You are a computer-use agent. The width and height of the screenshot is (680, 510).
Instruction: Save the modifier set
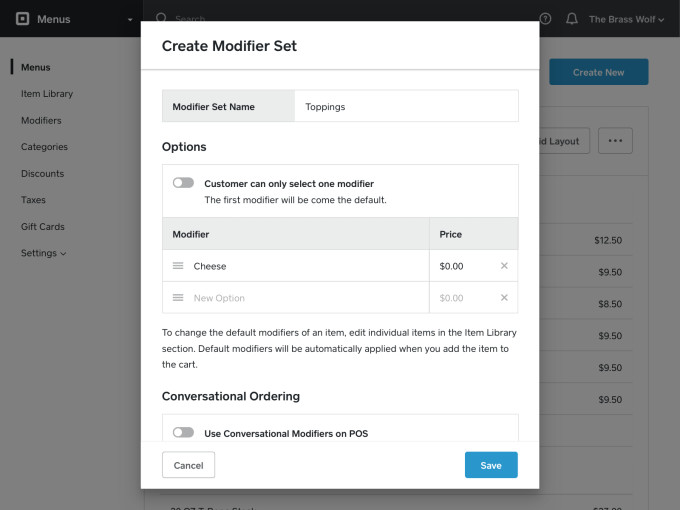point(491,465)
